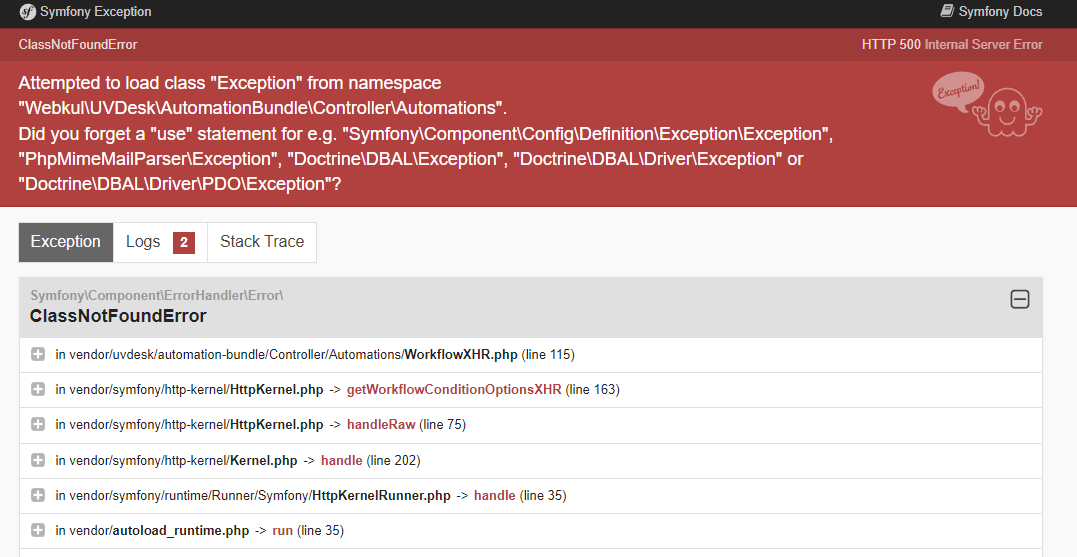Expand the Kernel.php handle frame
This screenshot has height=557, width=1077.
coord(38,460)
